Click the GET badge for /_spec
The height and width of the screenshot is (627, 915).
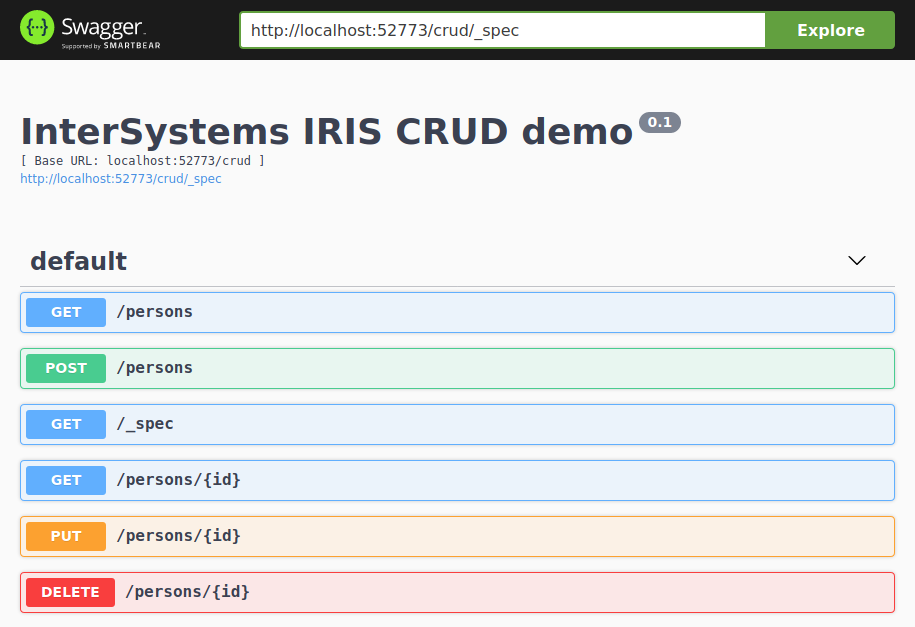[x=66, y=424]
